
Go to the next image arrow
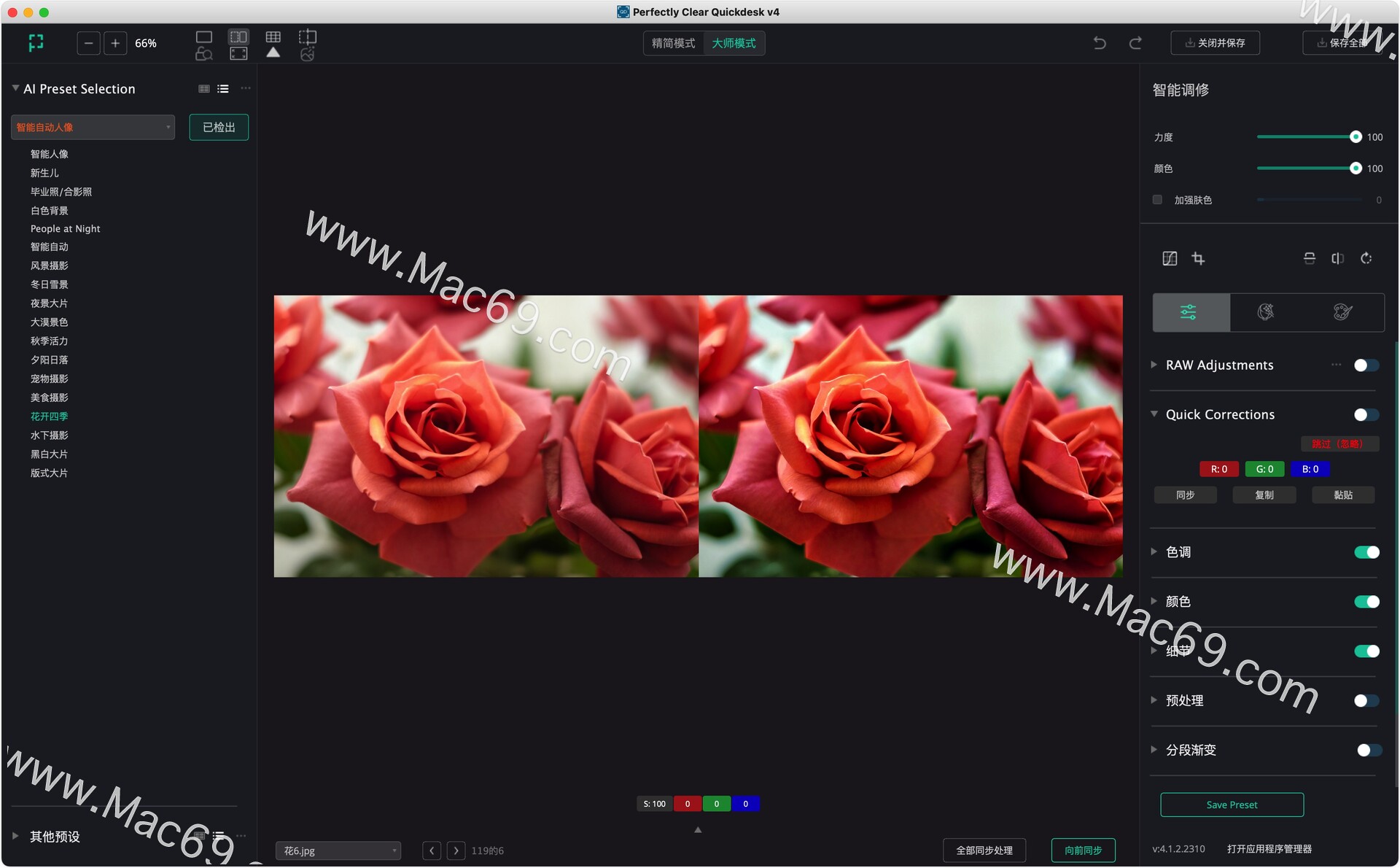[456, 850]
